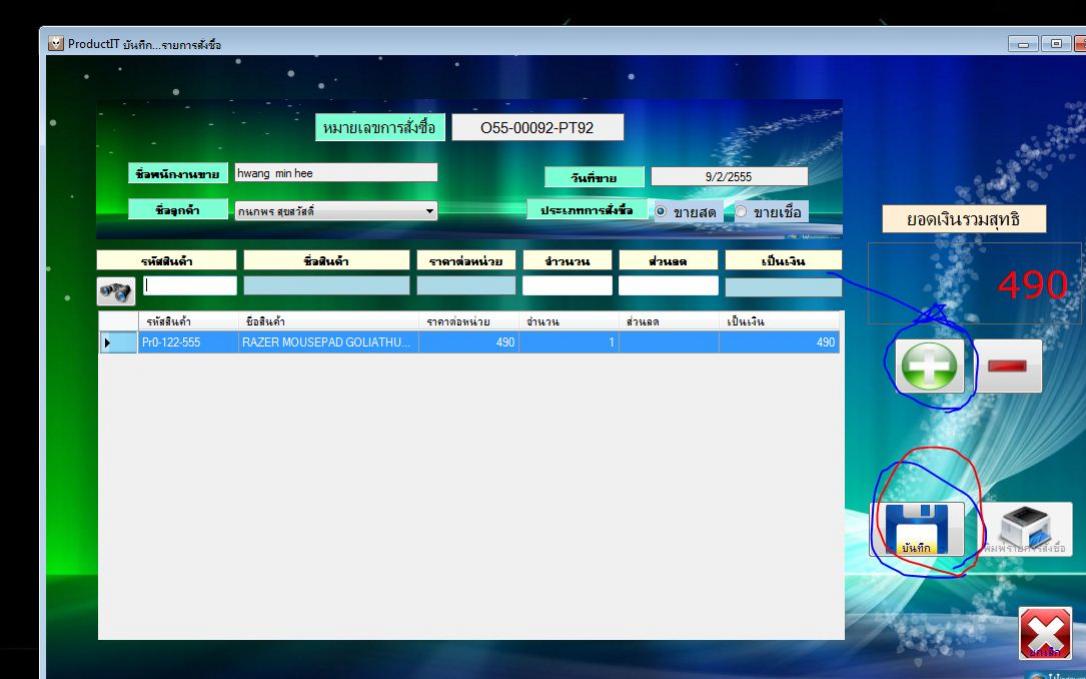Open the customer name dropdown
This screenshot has width=1086, height=679.
click(x=430, y=211)
